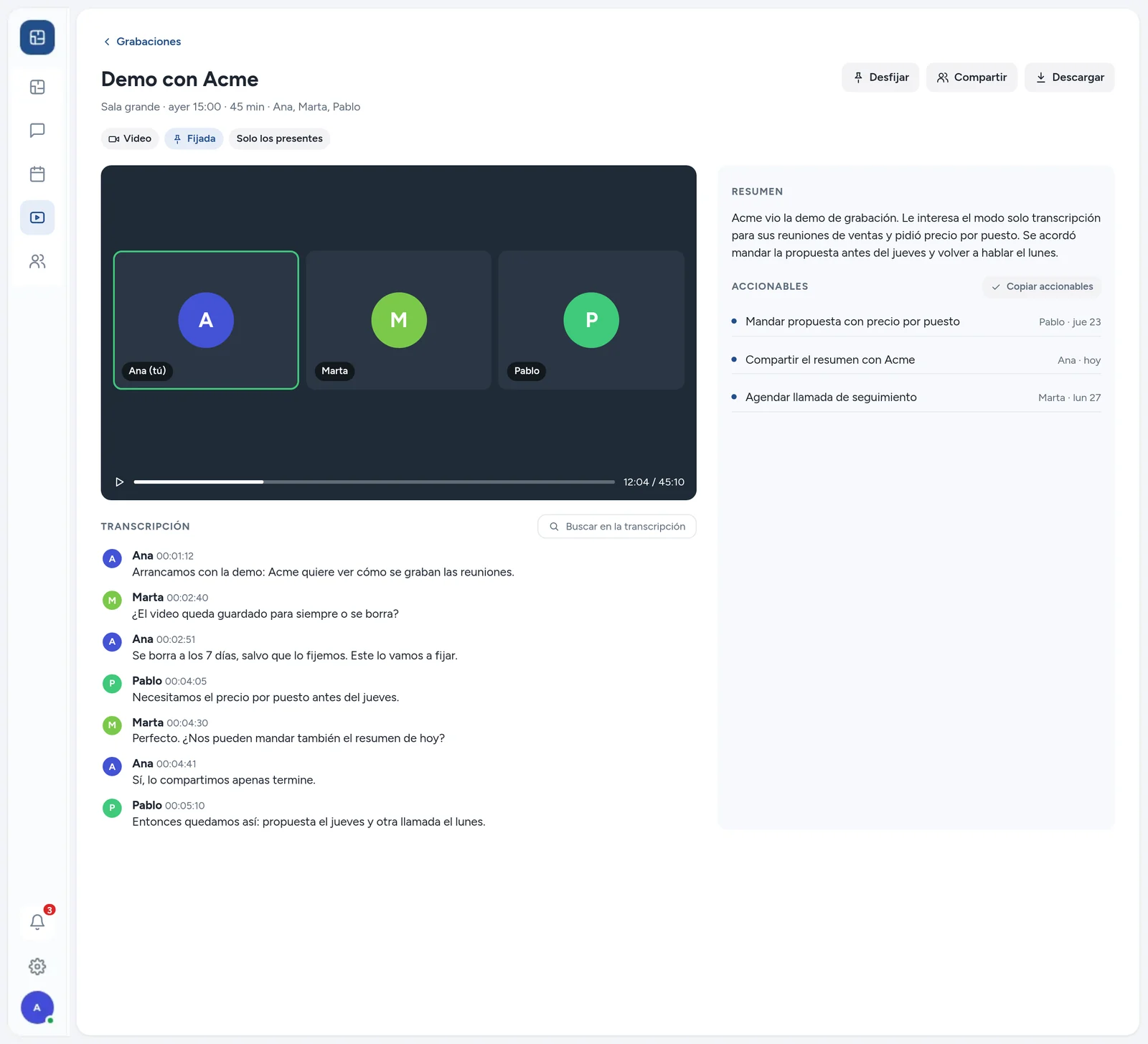
Task: Click Pablo's avatar at transcript 00:04:05
Action: pyautogui.click(x=112, y=684)
